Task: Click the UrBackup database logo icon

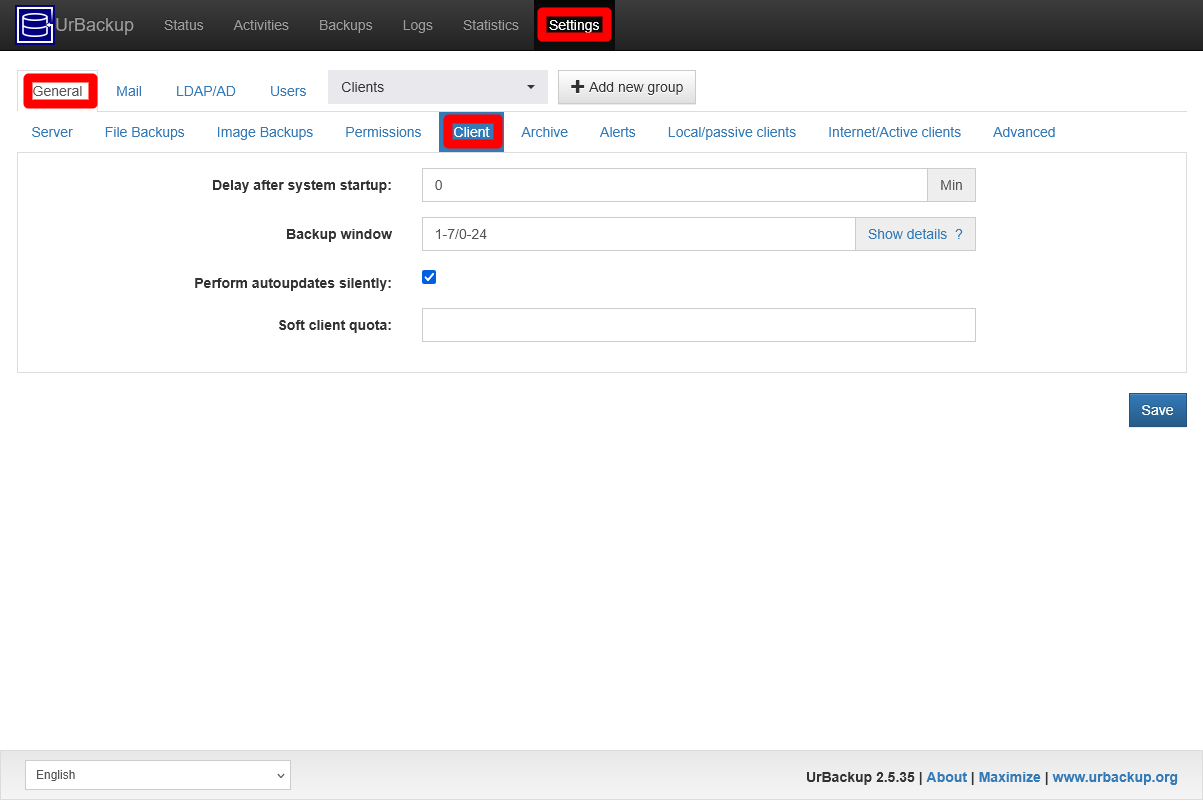Action: click(x=33, y=24)
